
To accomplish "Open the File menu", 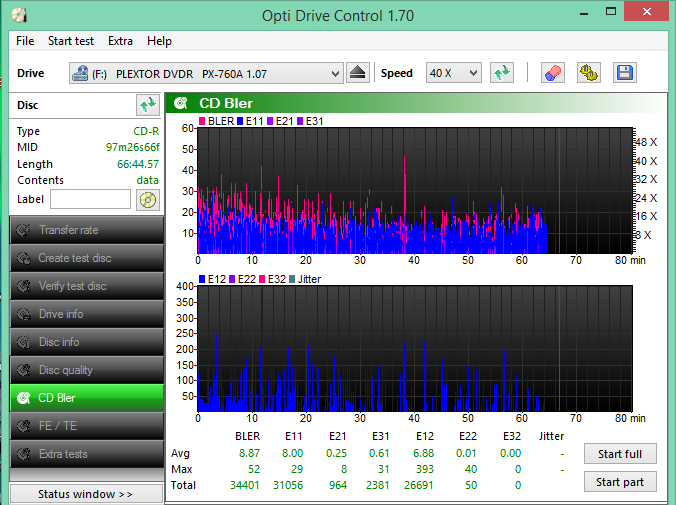I will pyautogui.click(x=25, y=41).
